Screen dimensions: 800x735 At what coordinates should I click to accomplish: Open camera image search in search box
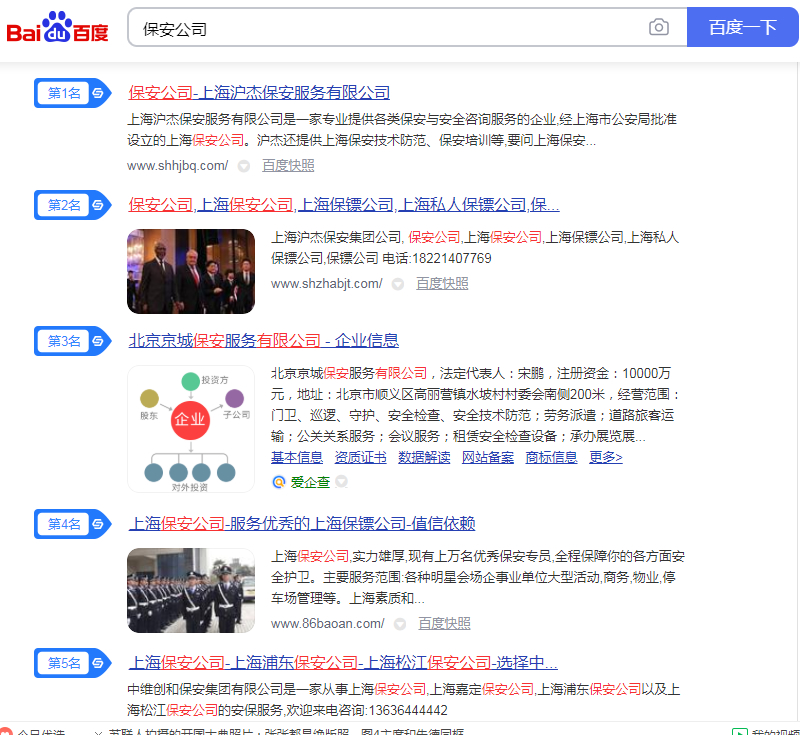pos(659,27)
